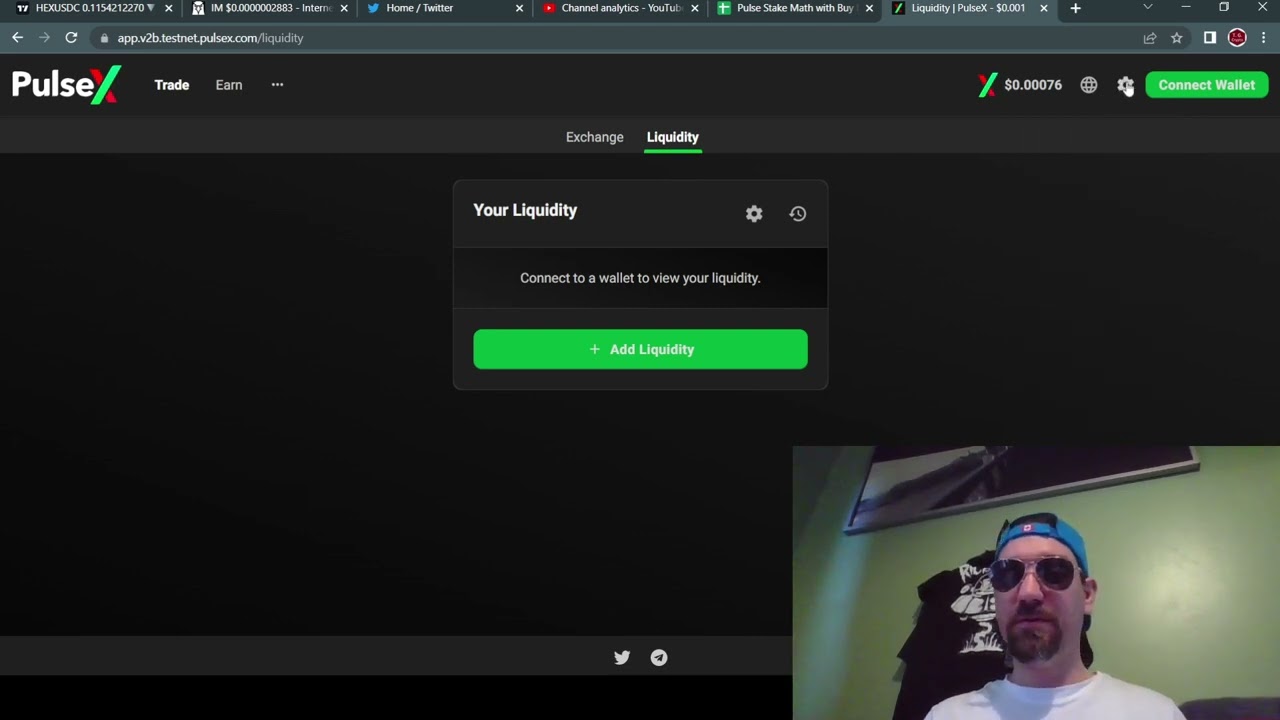Image resolution: width=1280 pixels, height=720 pixels.
Task: Open recent transactions history icon
Action: (798, 214)
